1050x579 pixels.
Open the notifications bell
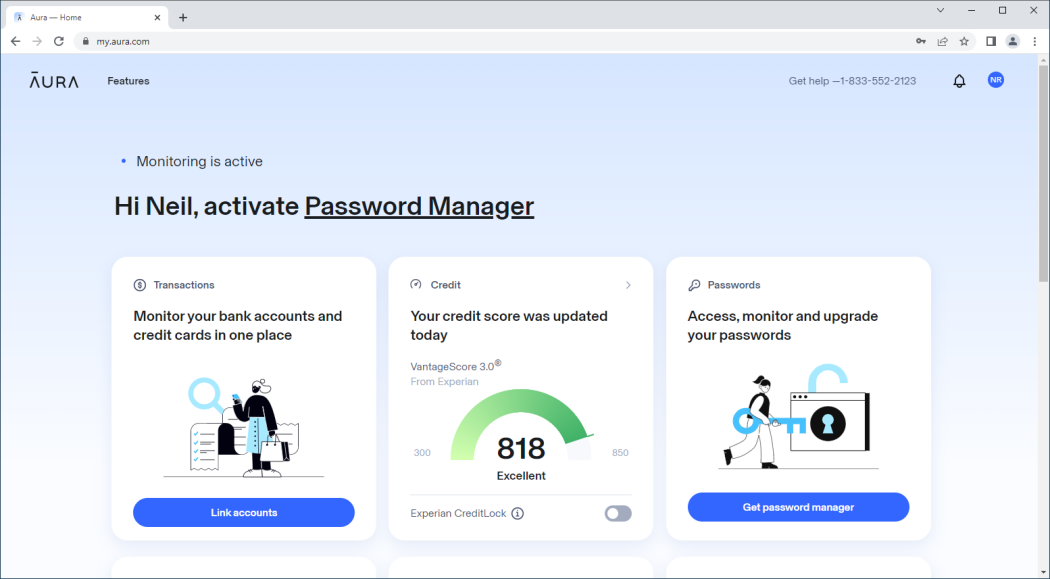tap(959, 81)
